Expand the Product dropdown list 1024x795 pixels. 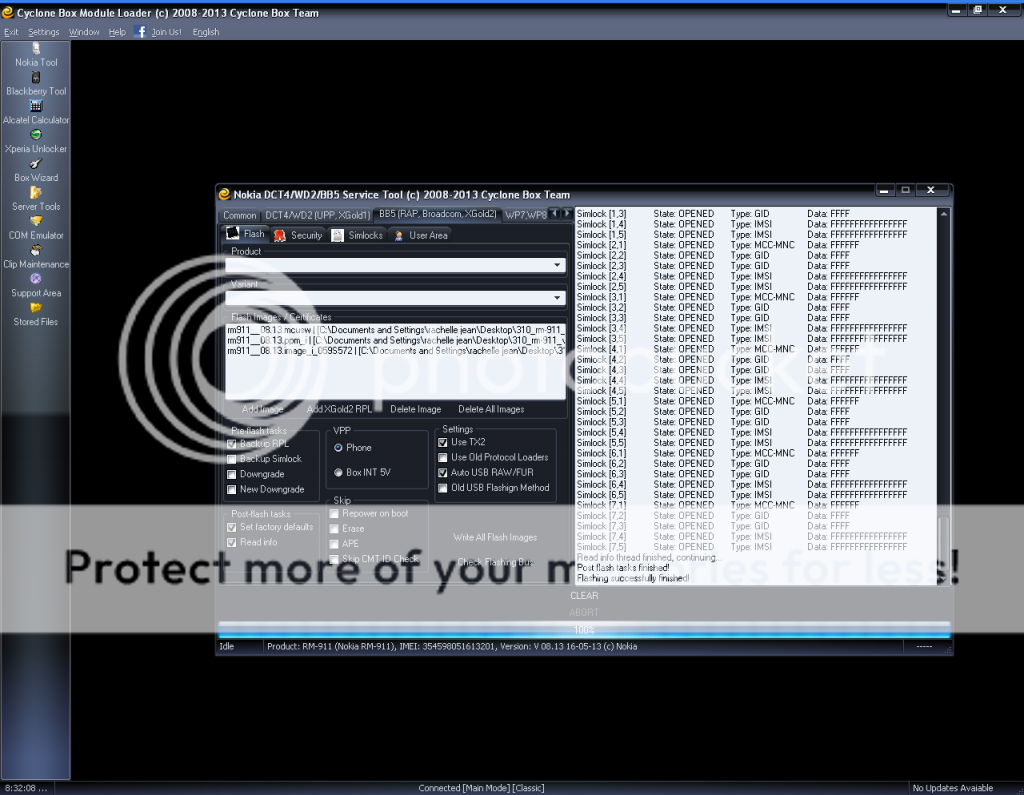(x=556, y=266)
